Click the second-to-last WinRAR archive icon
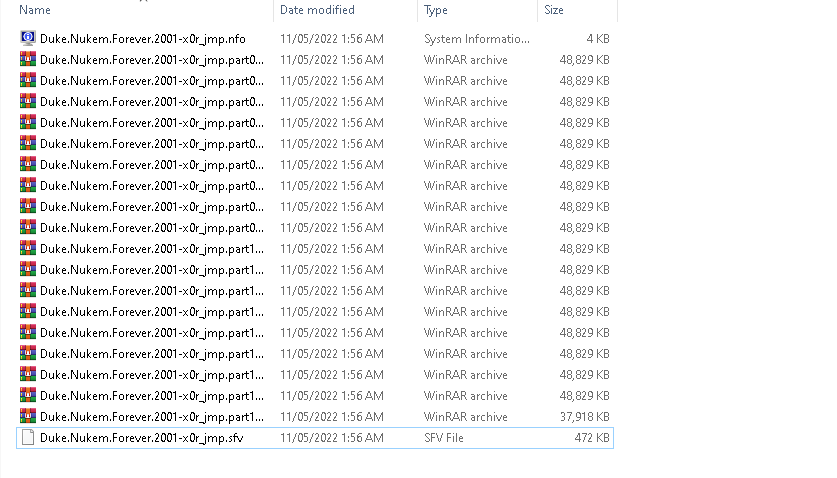 coord(28,396)
